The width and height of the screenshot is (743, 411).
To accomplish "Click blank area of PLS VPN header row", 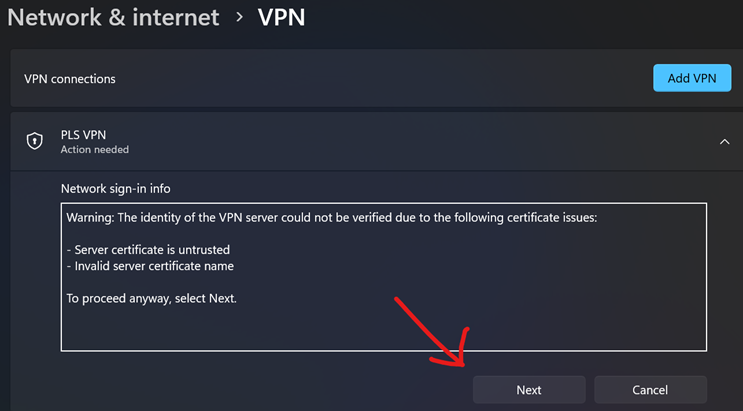I will pyautogui.click(x=400, y=142).
